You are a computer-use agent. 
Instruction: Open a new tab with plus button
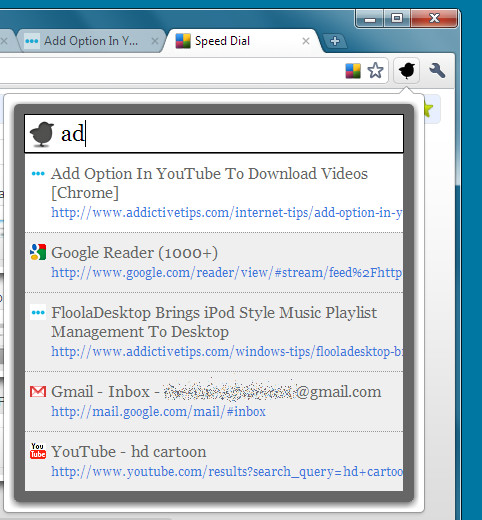[335, 41]
